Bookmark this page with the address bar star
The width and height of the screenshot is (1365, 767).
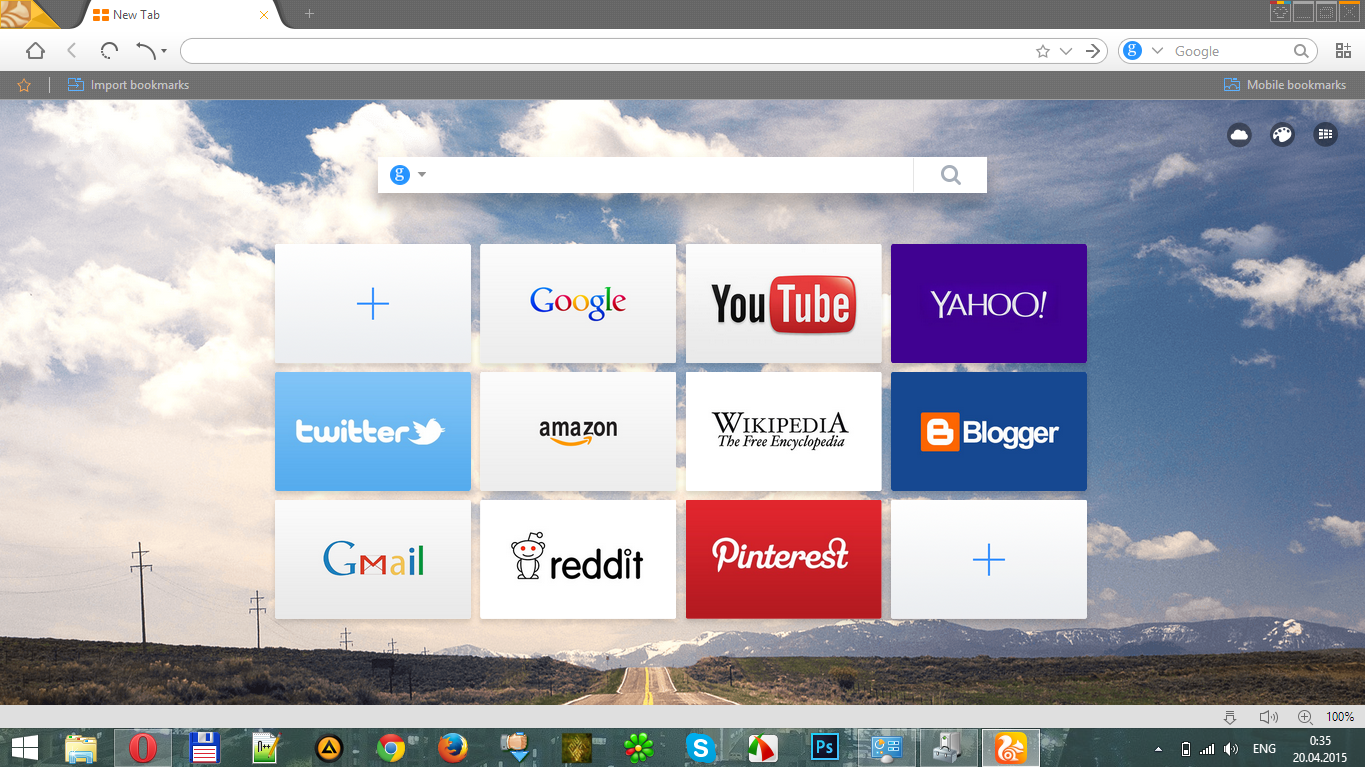[x=1043, y=51]
